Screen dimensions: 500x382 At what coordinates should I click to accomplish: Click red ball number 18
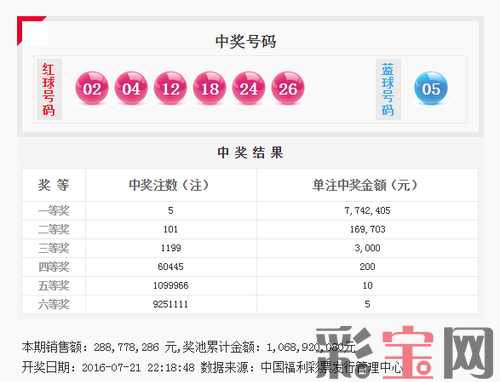[210, 88]
